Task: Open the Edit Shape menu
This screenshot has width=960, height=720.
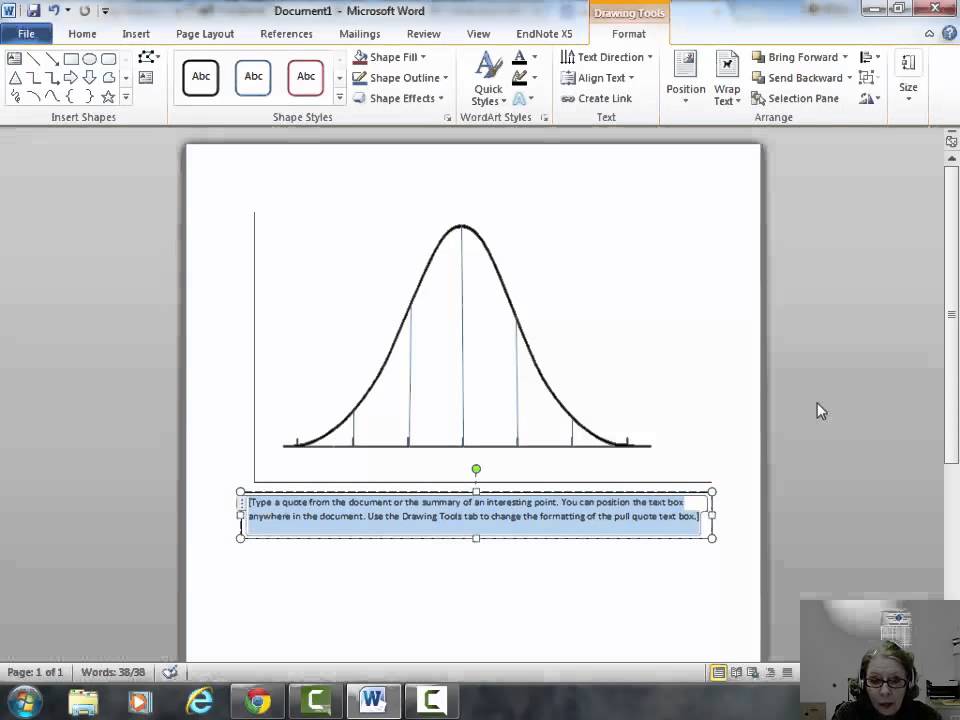Action: click(149, 57)
